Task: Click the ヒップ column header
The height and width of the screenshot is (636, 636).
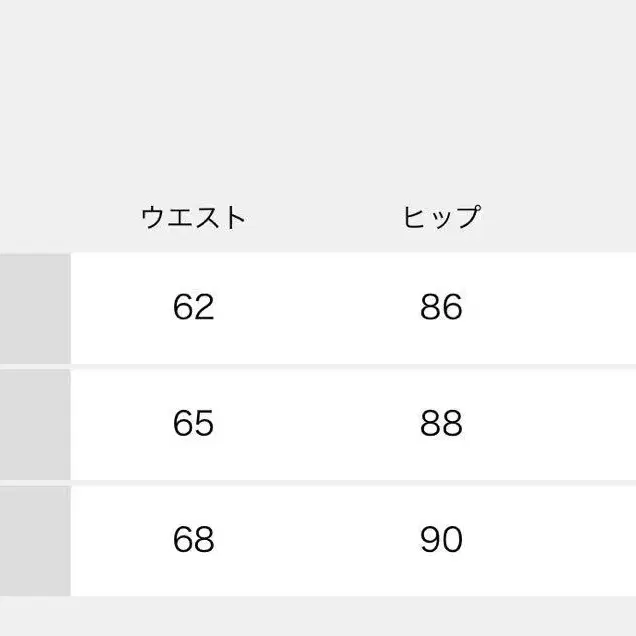Action: pos(441,217)
